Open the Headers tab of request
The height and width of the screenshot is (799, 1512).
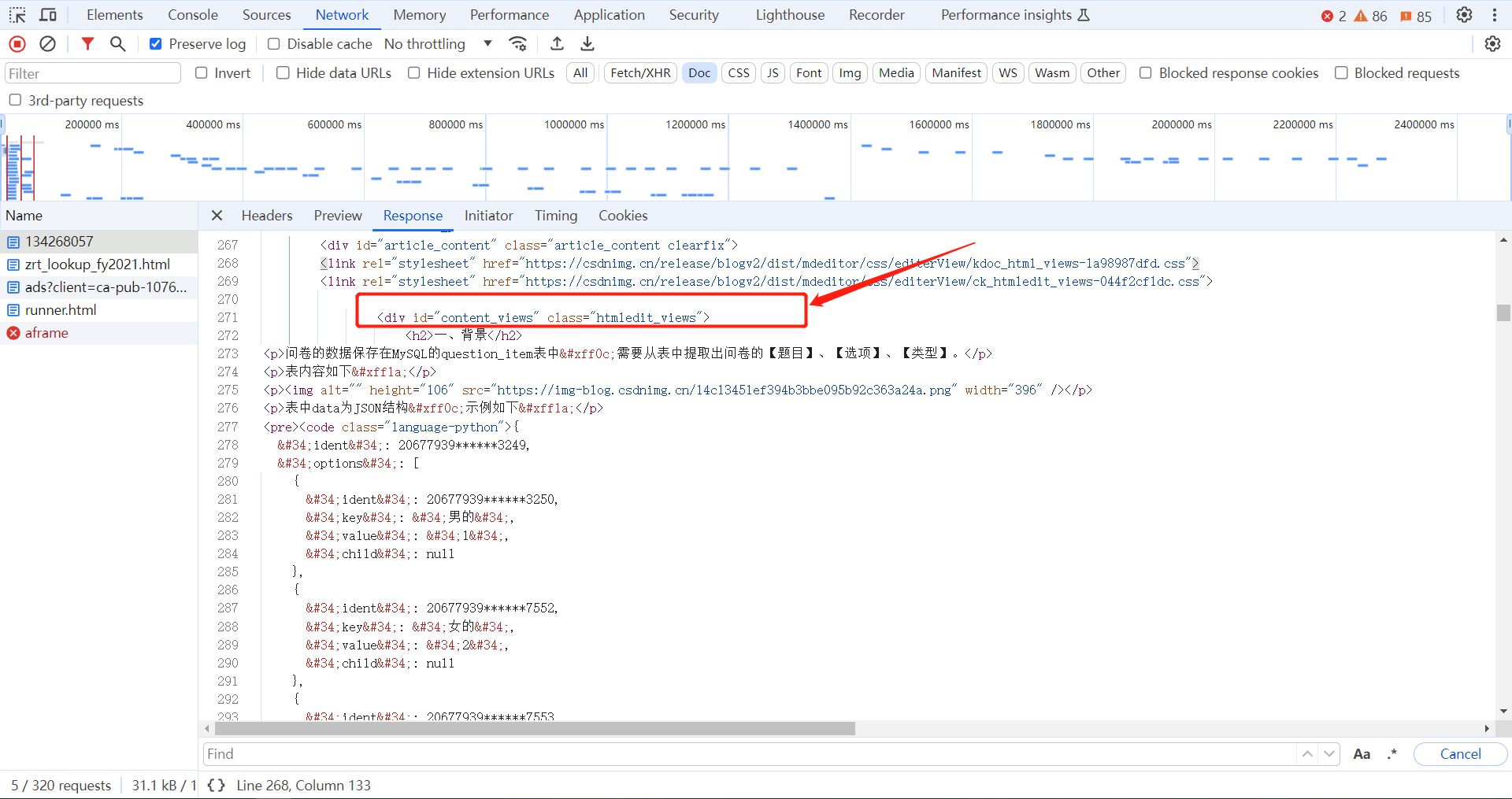click(267, 216)
